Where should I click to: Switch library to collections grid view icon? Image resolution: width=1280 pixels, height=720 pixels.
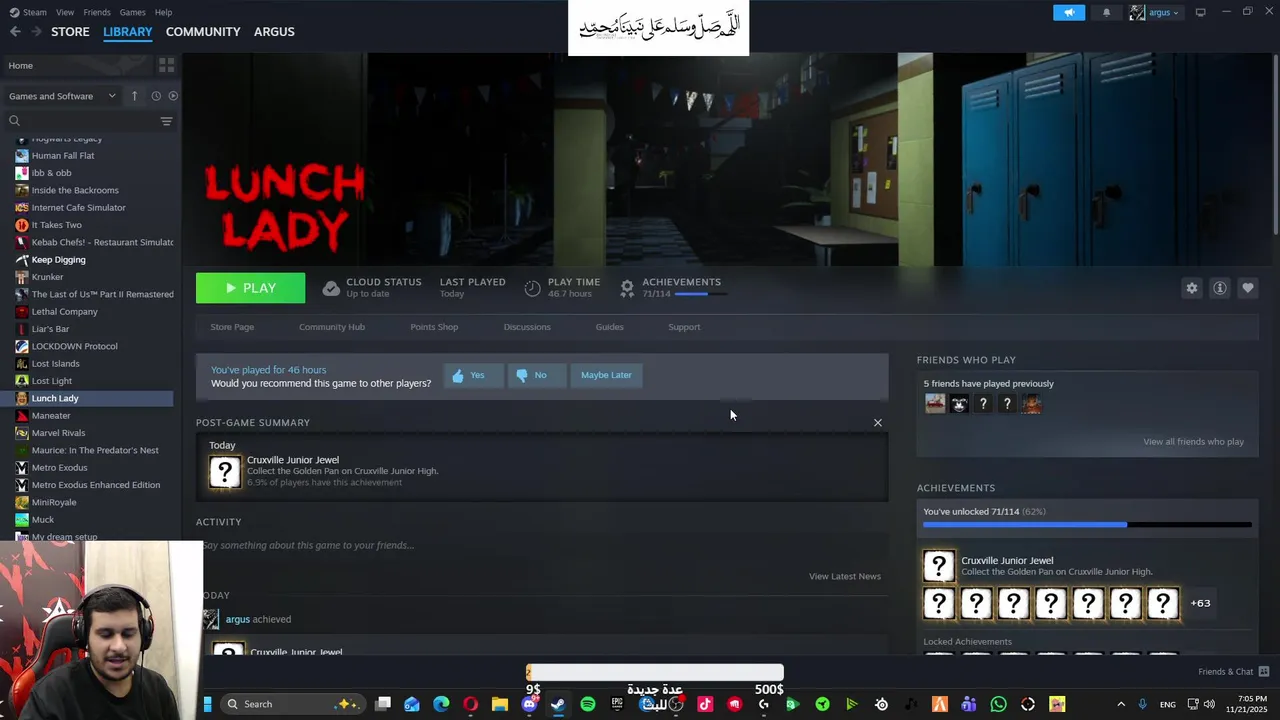(x=166, y=65)
